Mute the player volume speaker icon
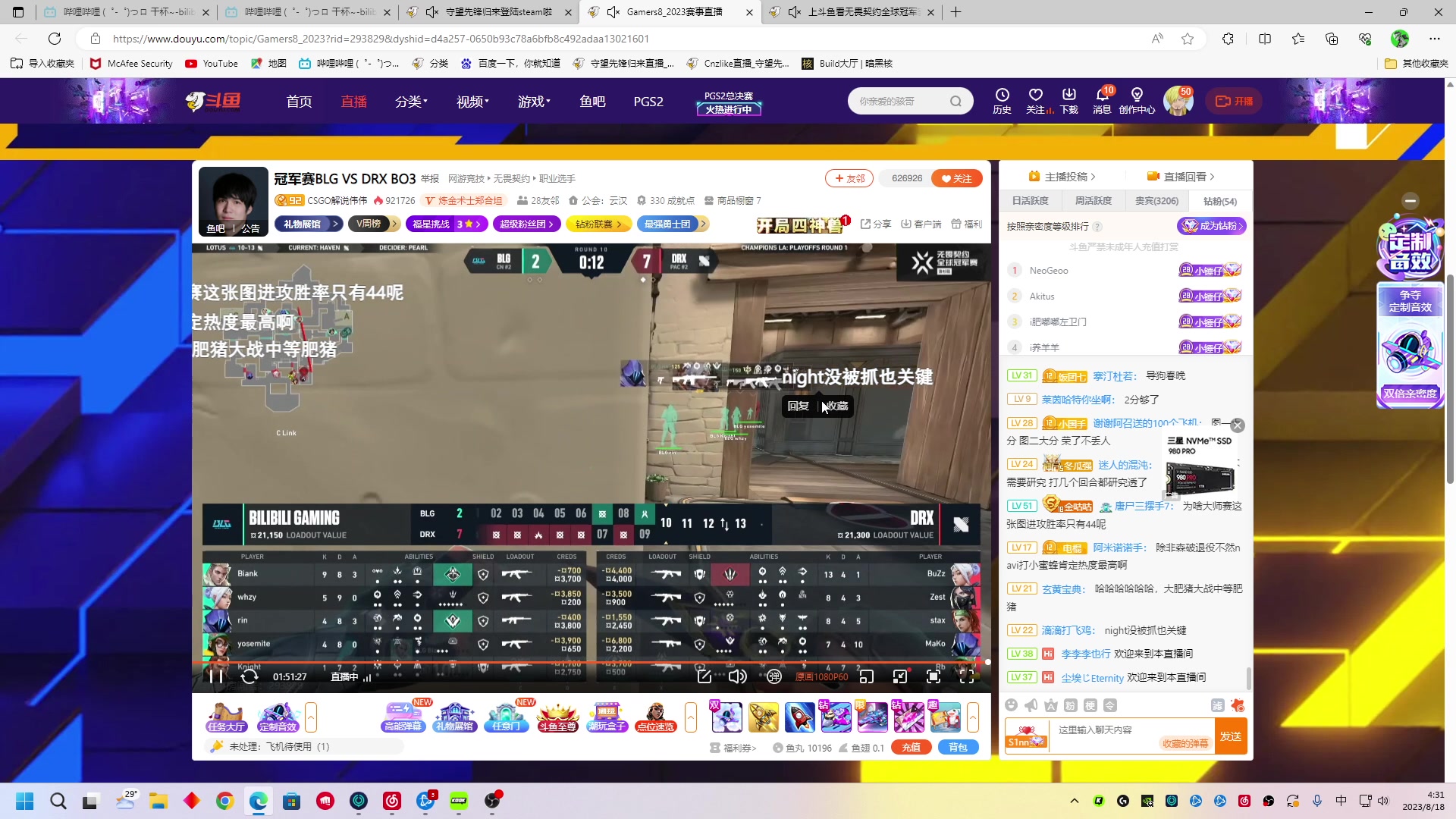Viewport: 1456px width, 819px height. pos(736,676)
